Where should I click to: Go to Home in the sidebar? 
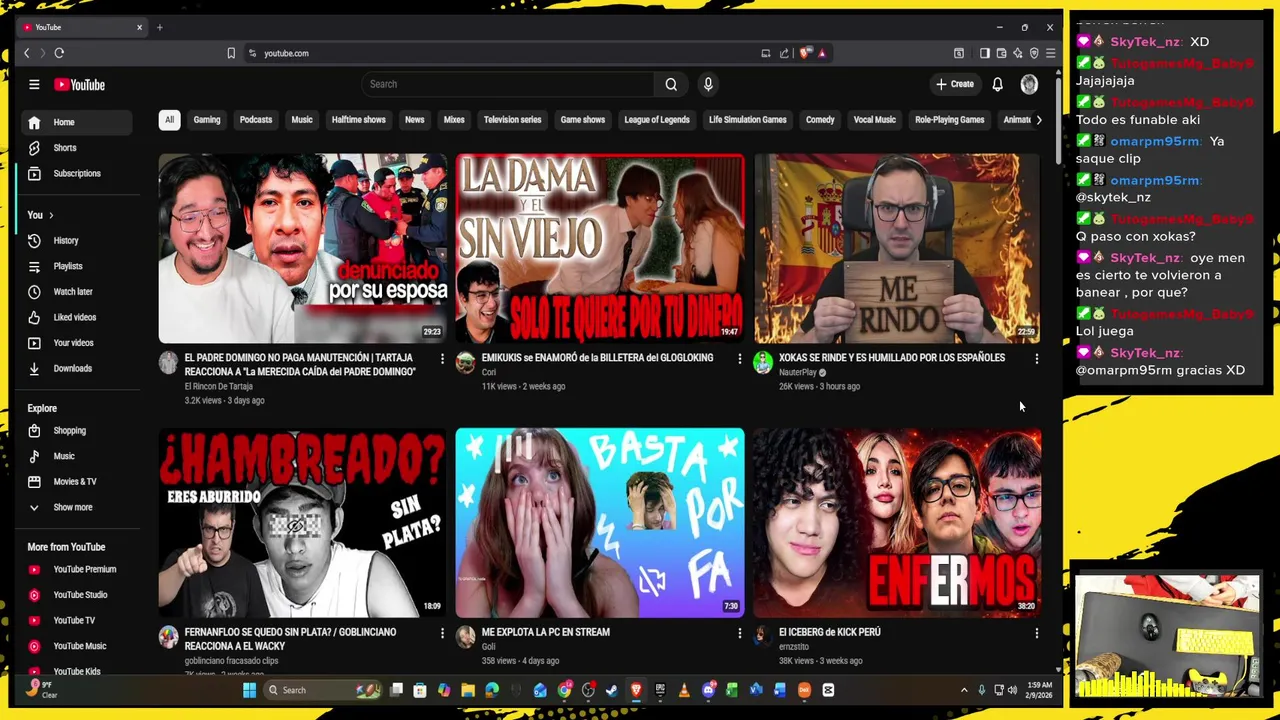point(77,122)
